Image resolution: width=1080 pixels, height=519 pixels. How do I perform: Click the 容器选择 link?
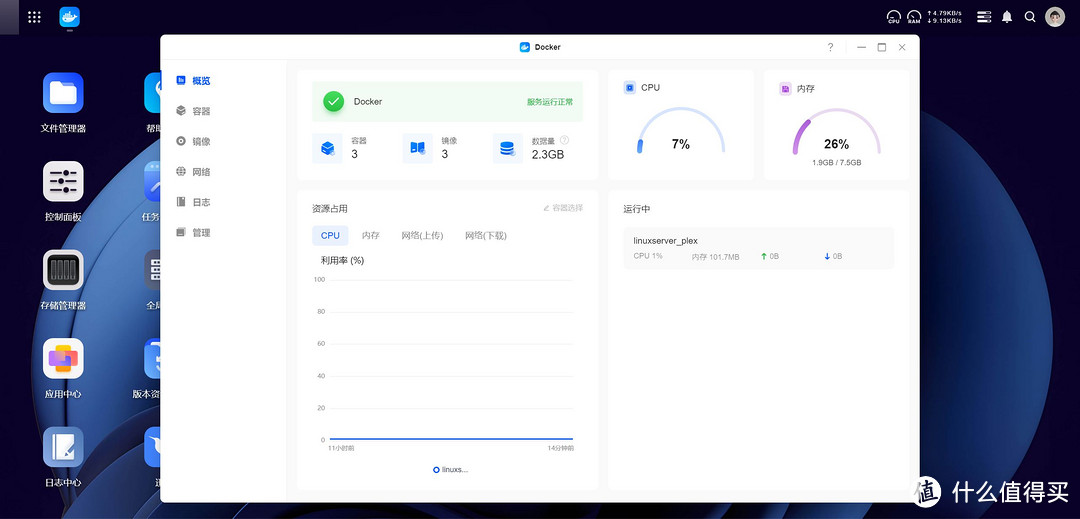[x=563, y=208]
